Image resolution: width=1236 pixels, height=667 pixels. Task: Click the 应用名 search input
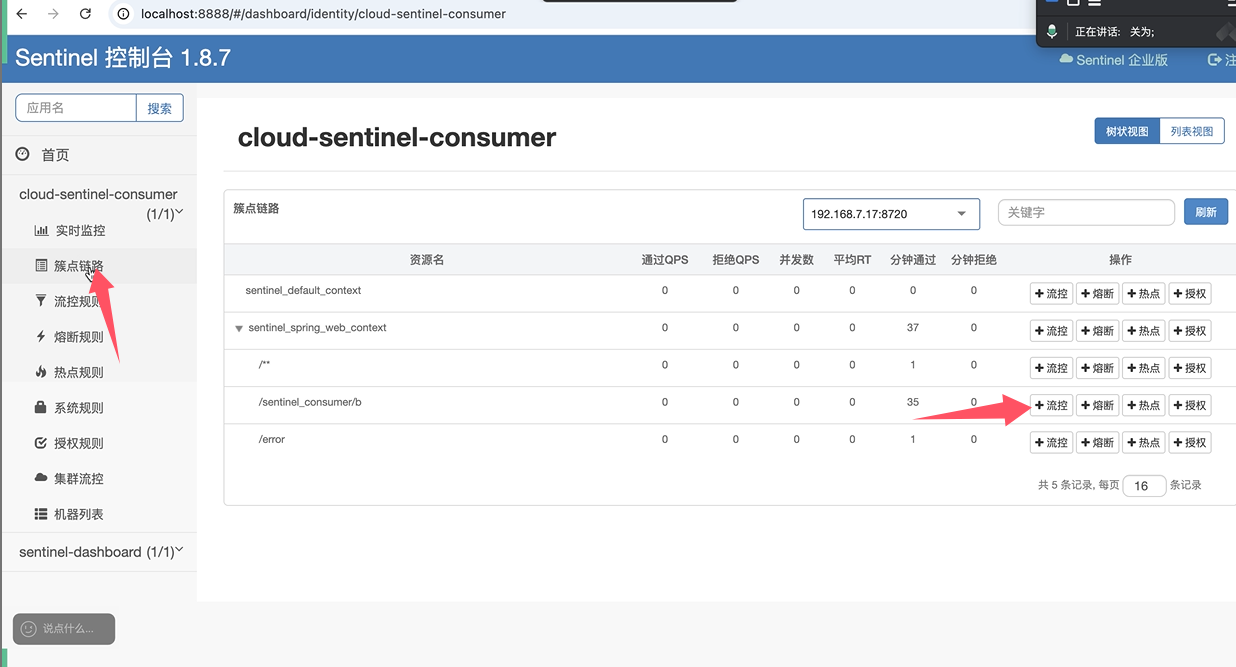[x=76, y=108]
